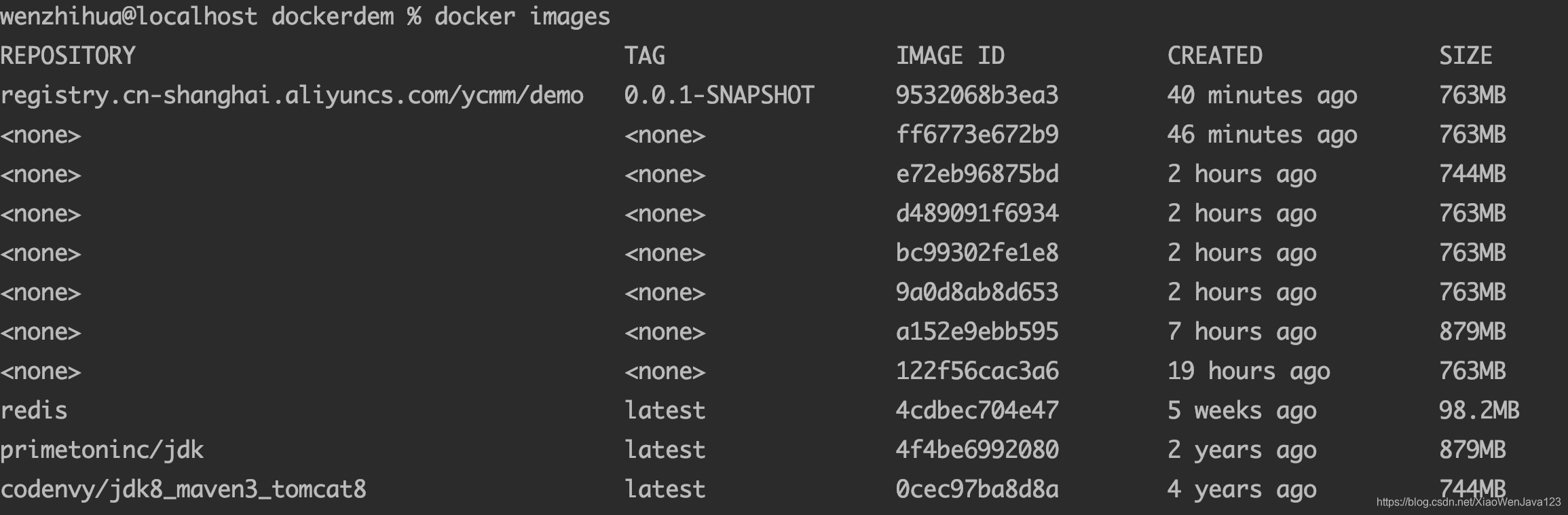This screenshot has height=515, width=1568.
Task: Click the 0.0.1-SNAPSHOT tag text
Action: tap(720, 95)
